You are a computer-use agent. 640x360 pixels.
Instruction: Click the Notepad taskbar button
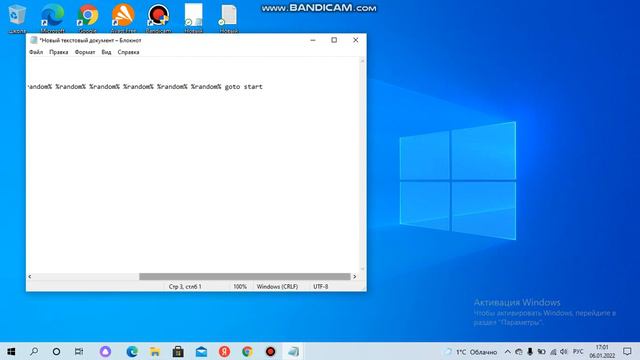point(293,351)
